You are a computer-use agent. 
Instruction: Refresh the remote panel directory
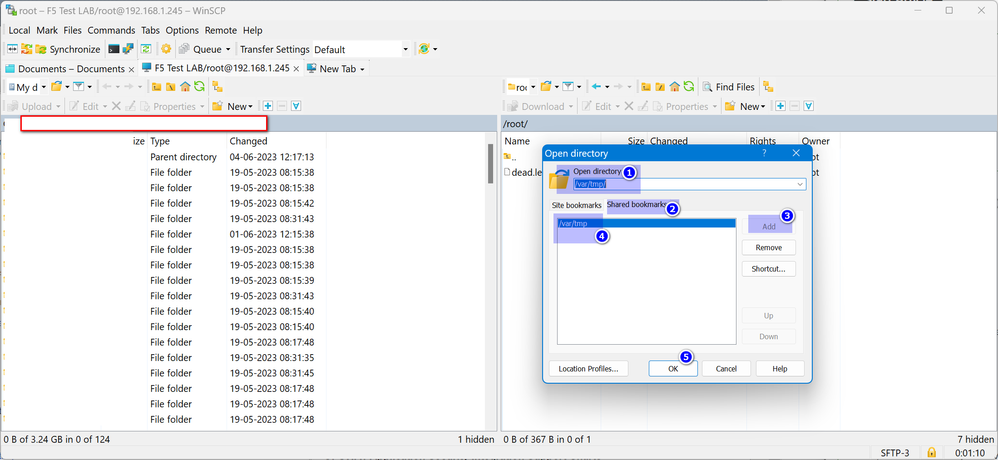[688, 87]
